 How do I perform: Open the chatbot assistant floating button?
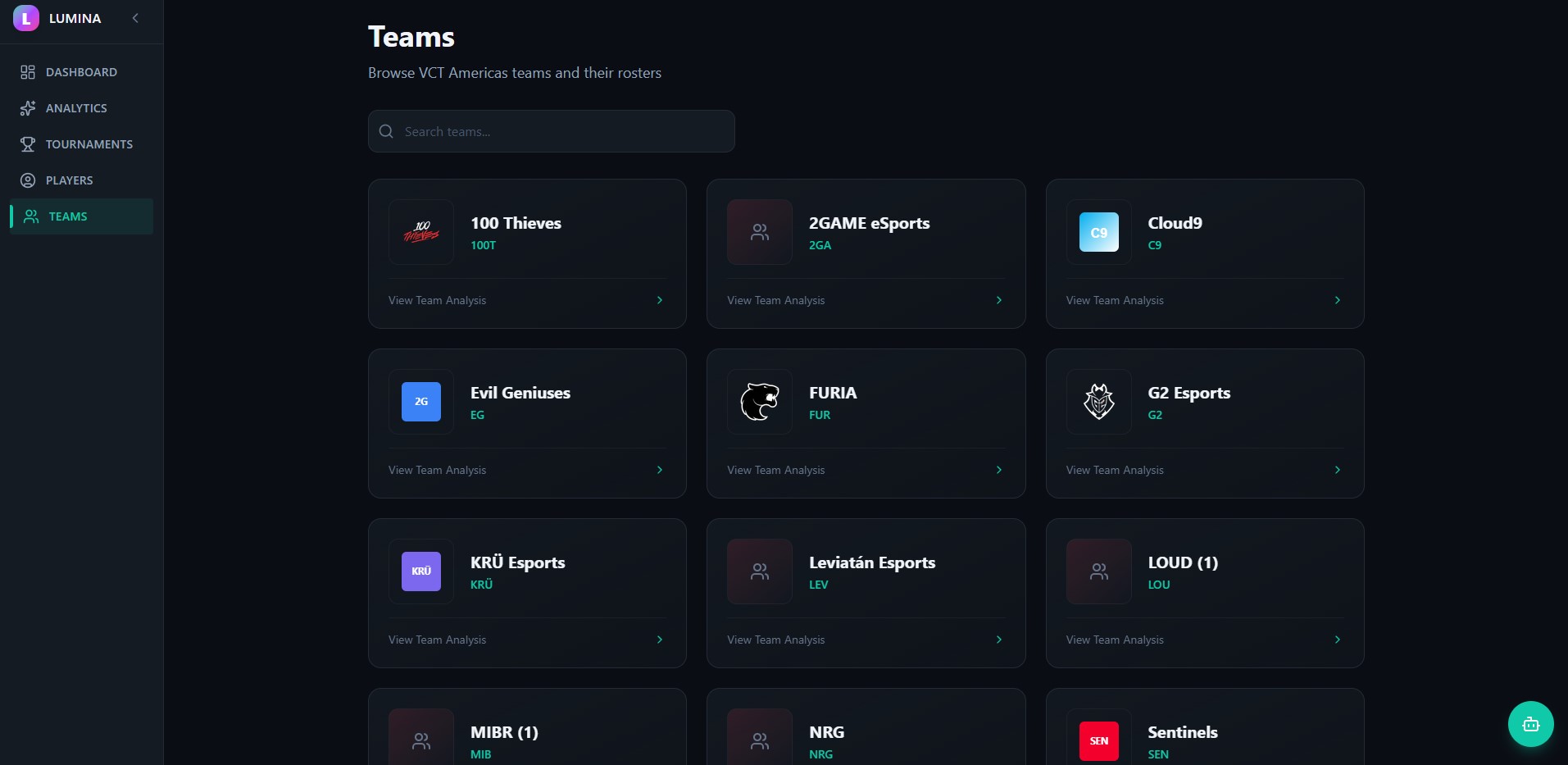[x=1530, y=724]
